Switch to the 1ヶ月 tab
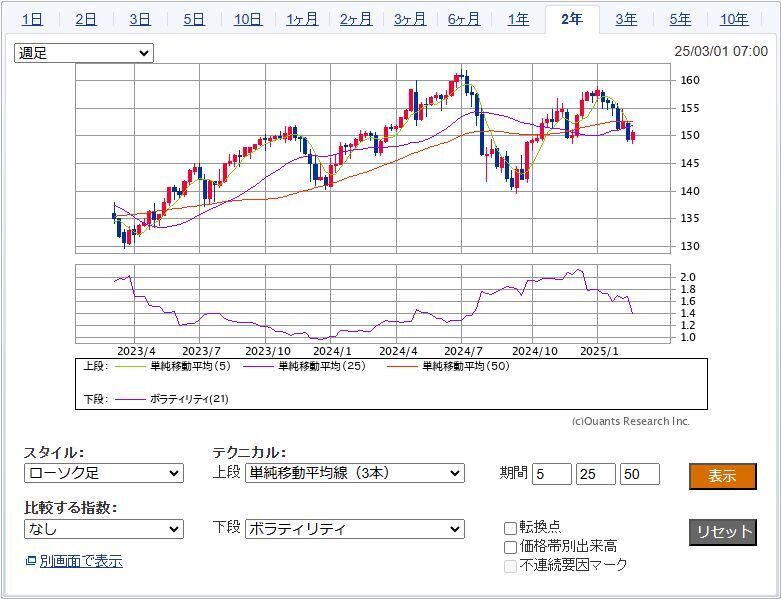The width and height of the screenshot is (781, 599). pyautogui.click(x=302, y=19)
